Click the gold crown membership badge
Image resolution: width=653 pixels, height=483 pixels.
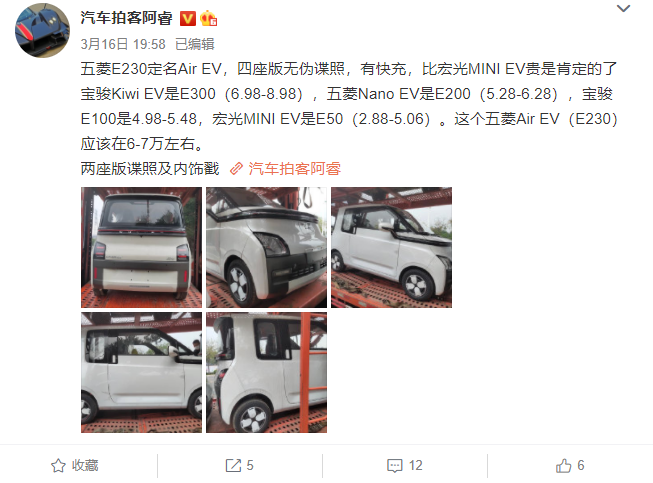coord(208,19)
